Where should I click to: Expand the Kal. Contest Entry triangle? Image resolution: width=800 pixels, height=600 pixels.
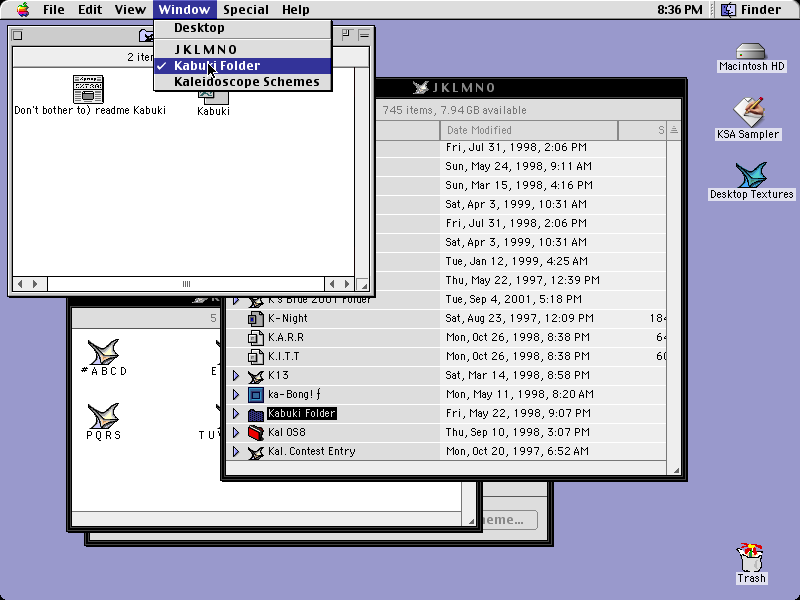[x=236, y=451]
